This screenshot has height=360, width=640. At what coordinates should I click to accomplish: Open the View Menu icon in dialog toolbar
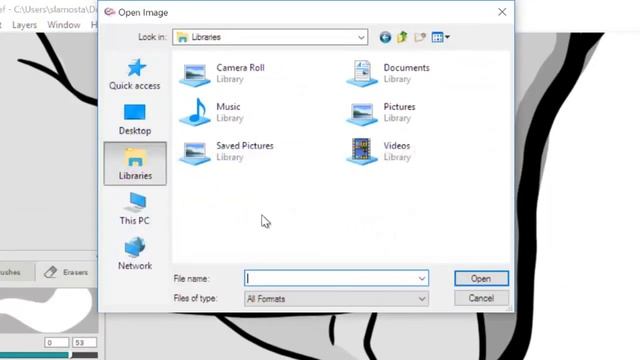[x=440, y=37]
